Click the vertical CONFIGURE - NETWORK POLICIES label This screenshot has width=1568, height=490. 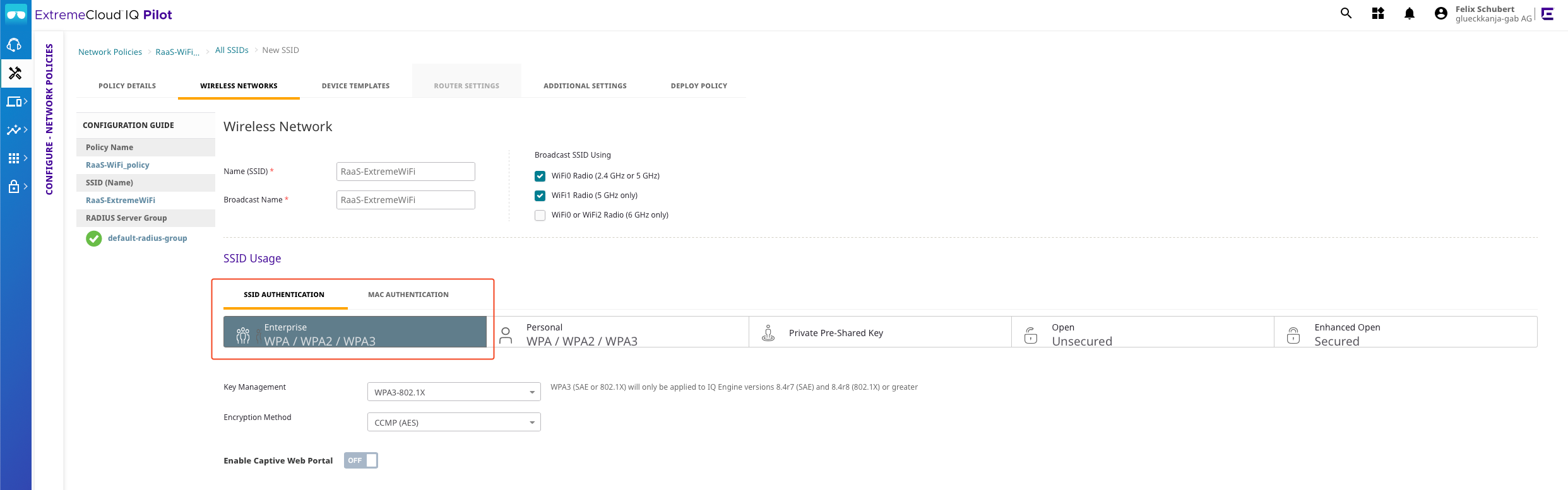(49, 119)
